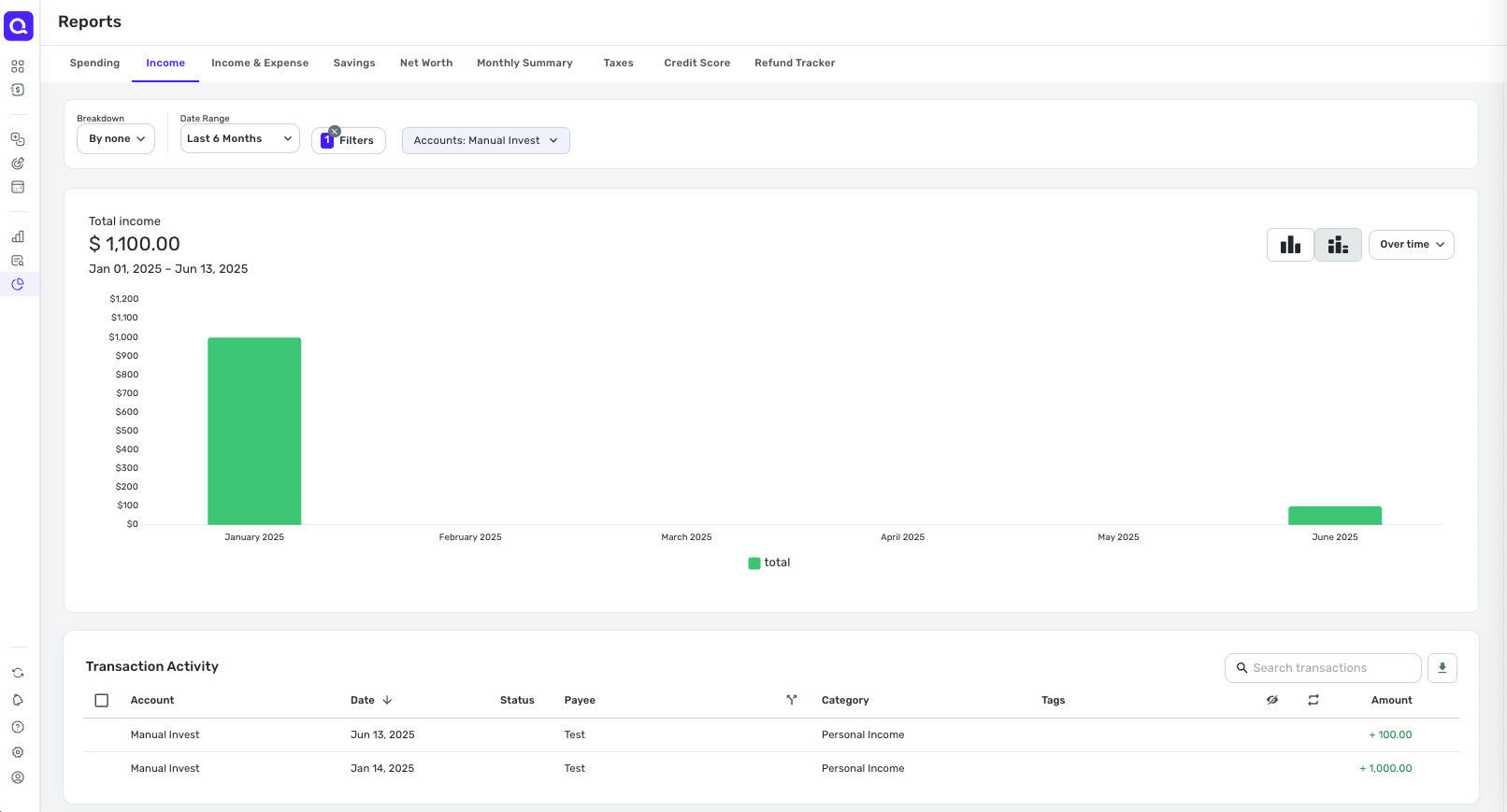Click the June 2025 green bar
This screenshot has width=1507, height=812.
pos(1335,515)
